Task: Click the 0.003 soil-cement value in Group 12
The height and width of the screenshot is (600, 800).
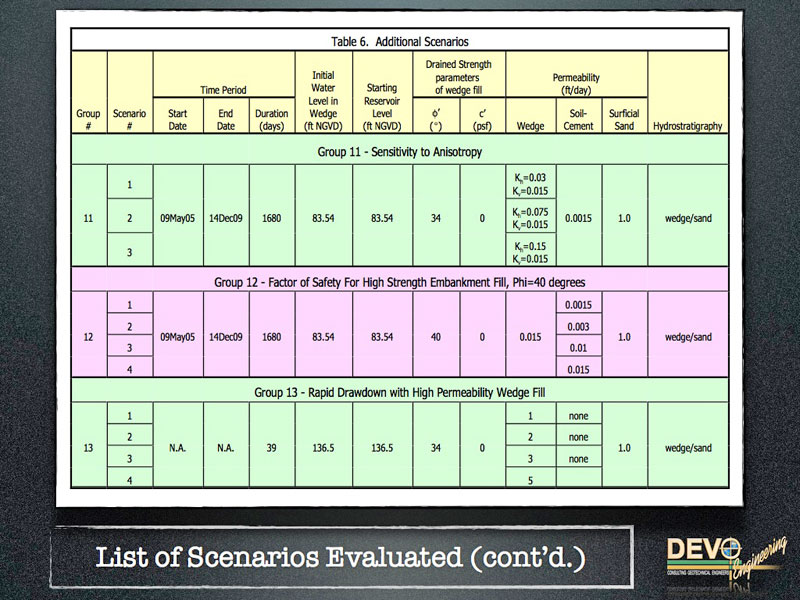Action: [x=577, y=326]
